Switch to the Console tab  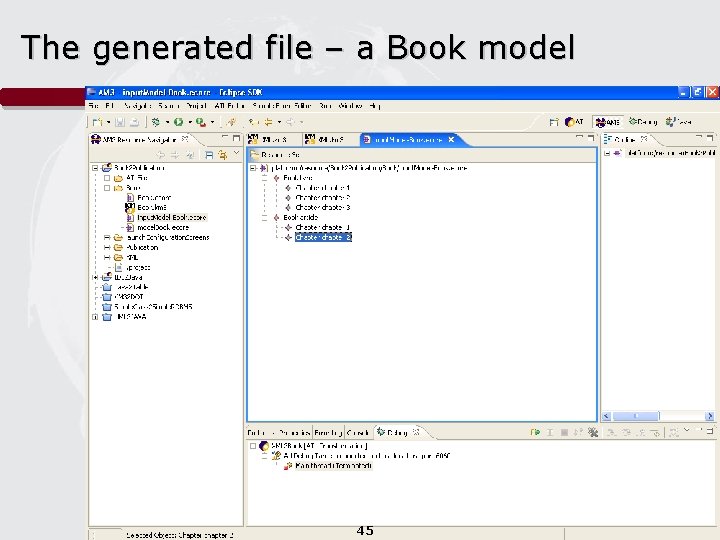[358, 433]
